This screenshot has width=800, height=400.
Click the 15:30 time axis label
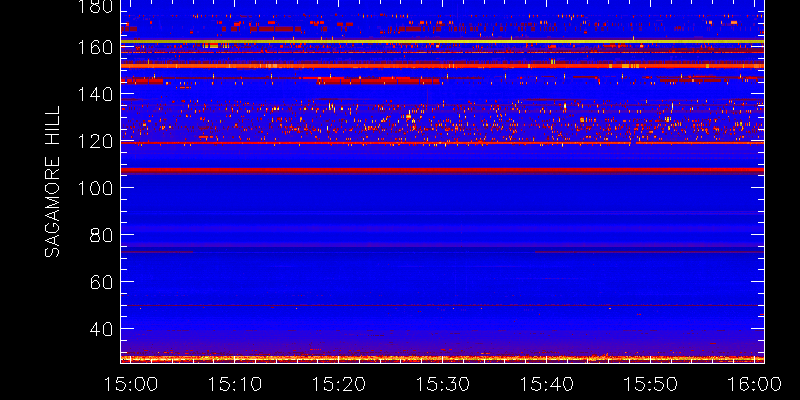[x=443, y=384]
